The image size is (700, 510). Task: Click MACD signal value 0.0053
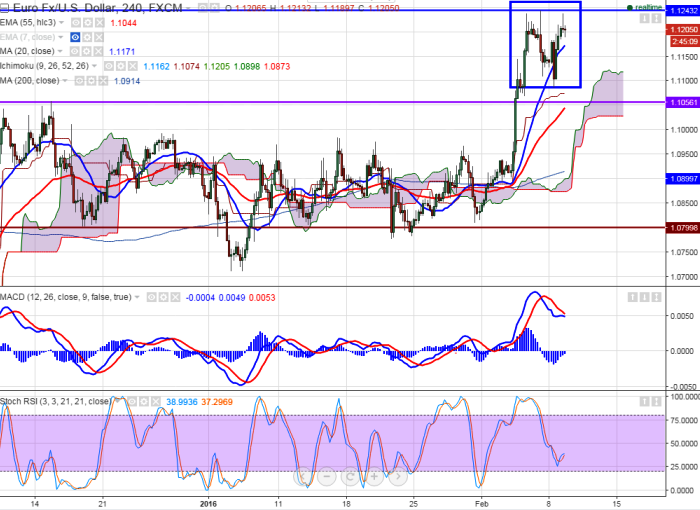pyautogui.click(x=262, y=297)
